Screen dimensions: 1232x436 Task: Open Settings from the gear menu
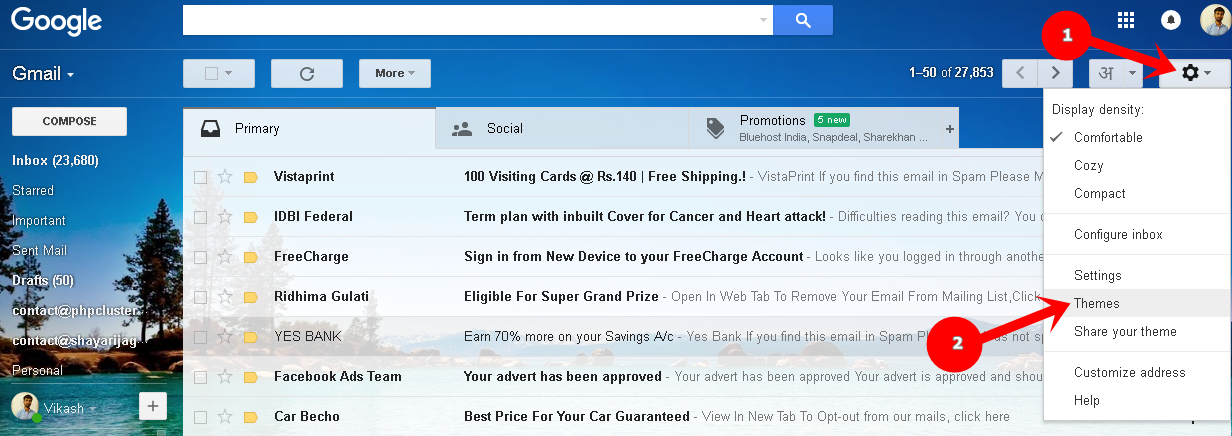pos(1097,275)
